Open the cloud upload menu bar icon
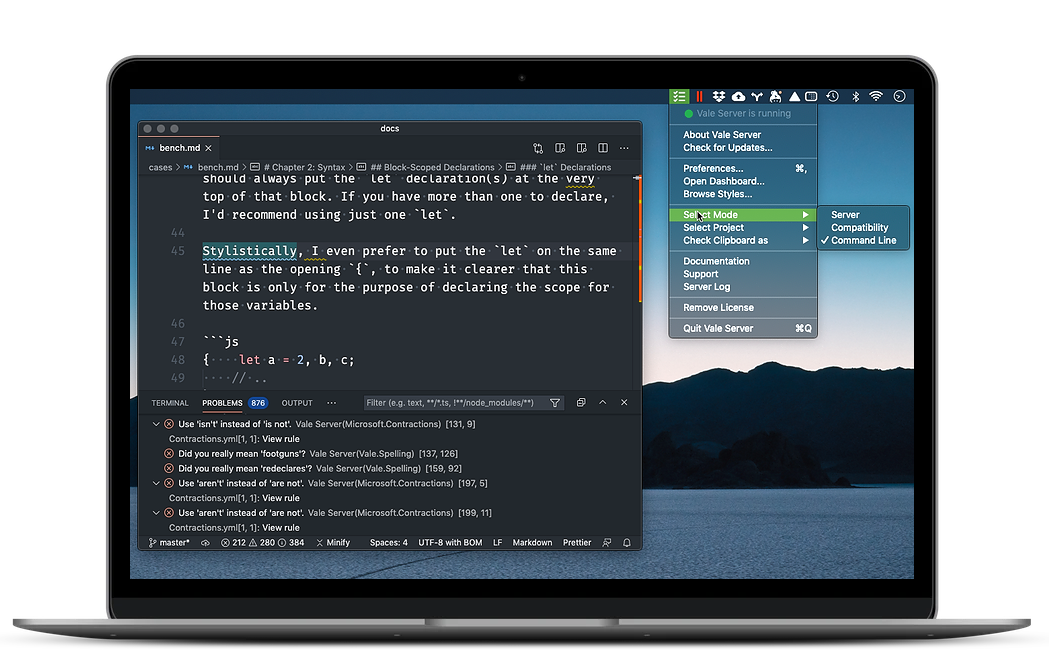This screenshot has width=1049, height=671. (x=739, y=96)
